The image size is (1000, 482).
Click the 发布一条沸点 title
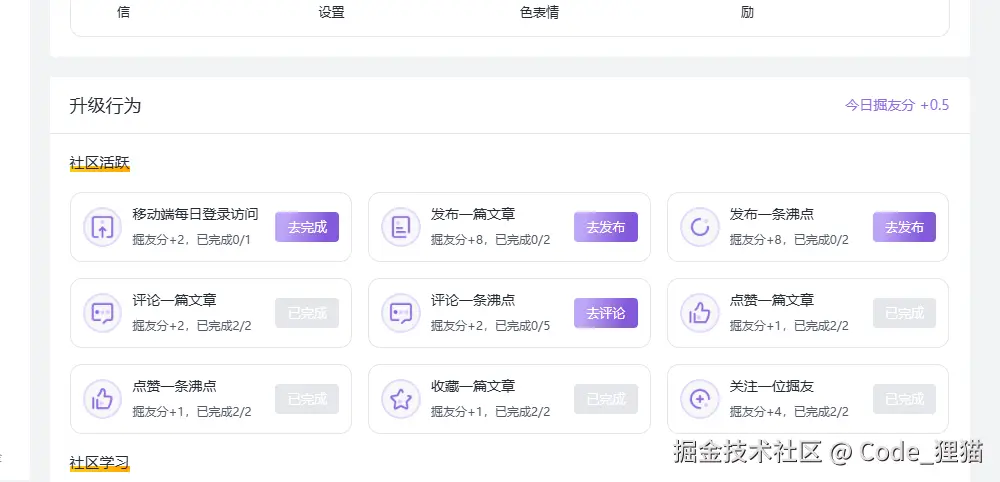772,214
